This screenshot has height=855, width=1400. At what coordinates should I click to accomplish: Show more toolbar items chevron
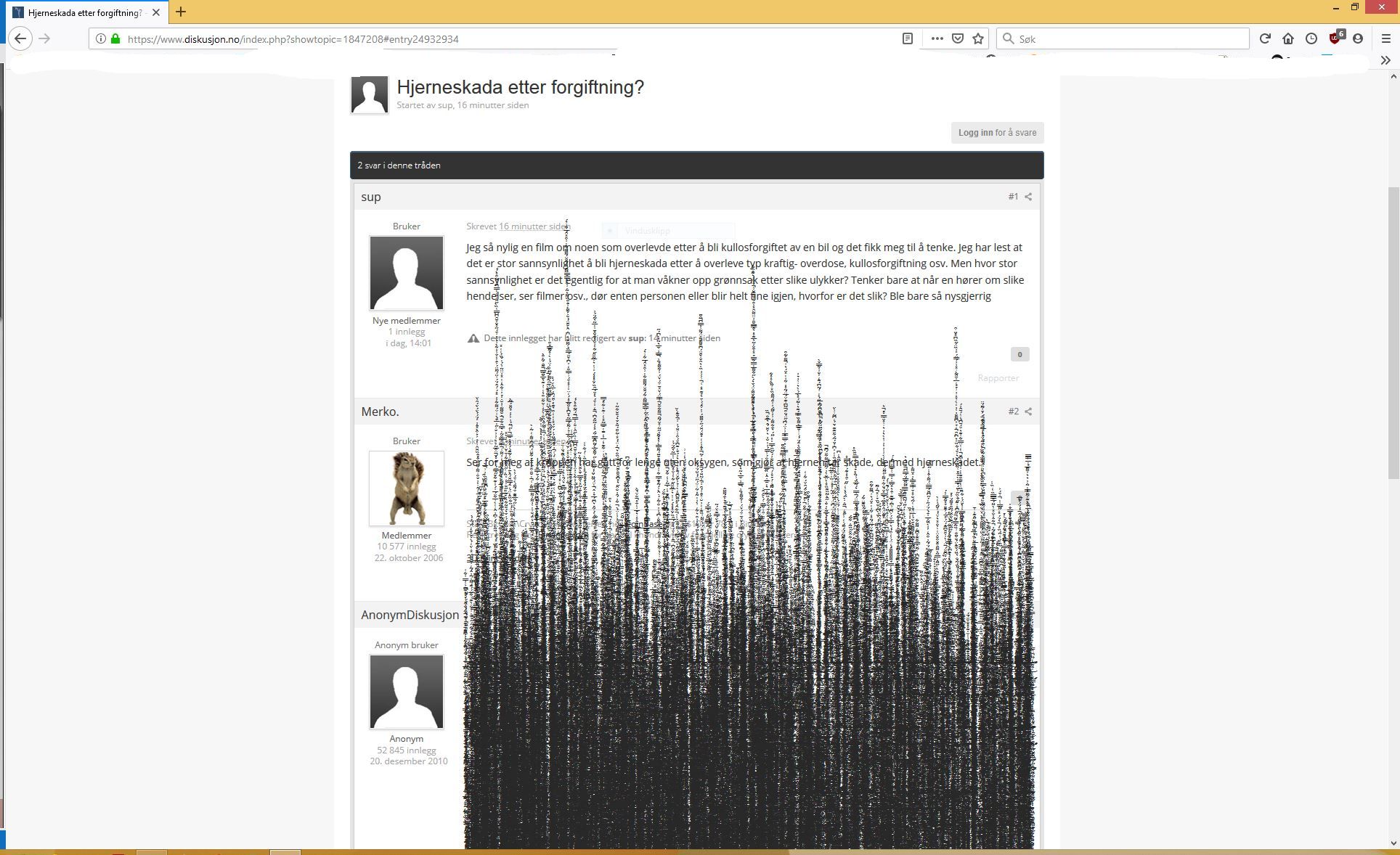pos(1385,60)
